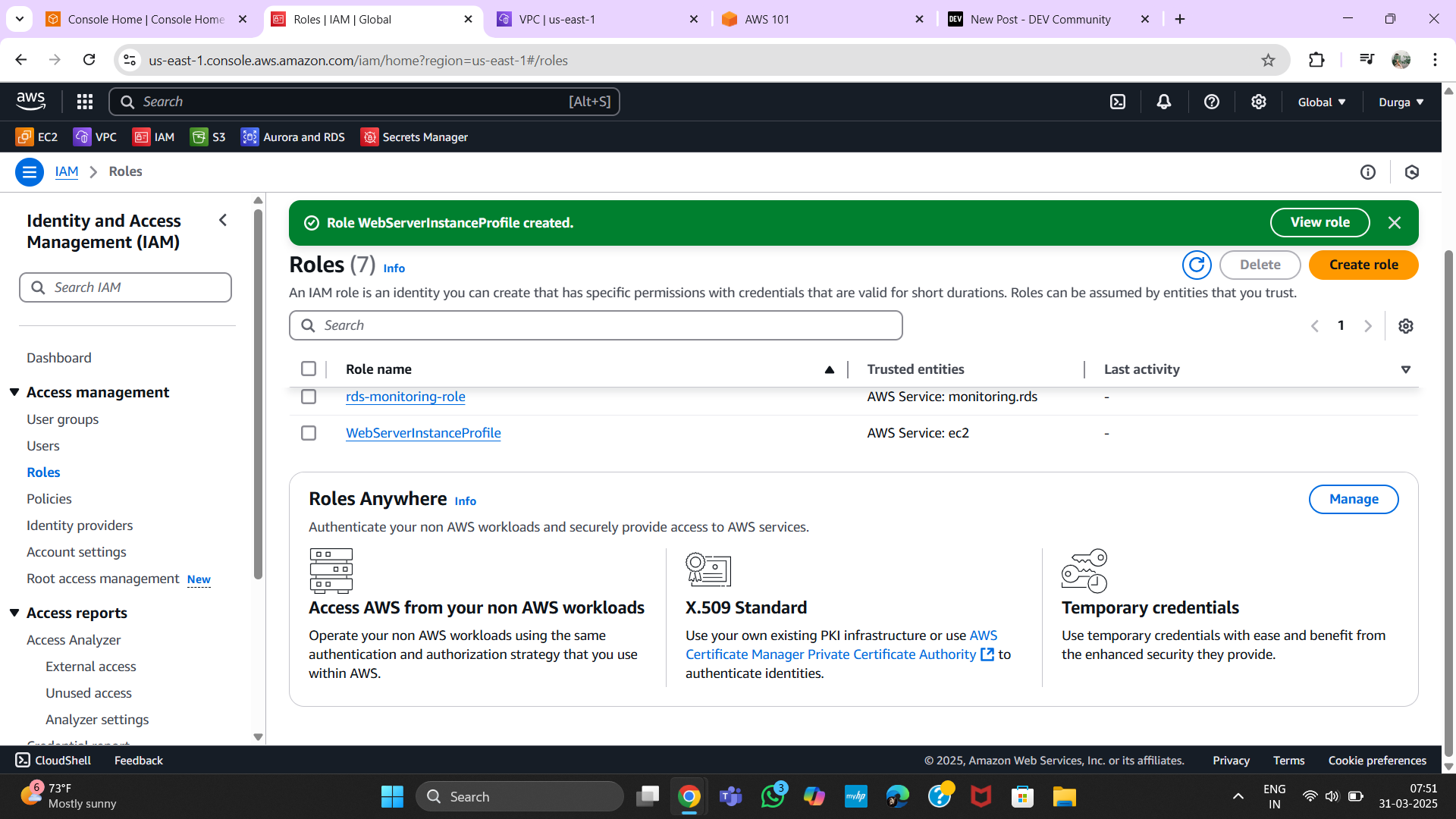Switch to the AWS 101 tab
This screenshot has width=1456, height=819.
click(824, 19)
